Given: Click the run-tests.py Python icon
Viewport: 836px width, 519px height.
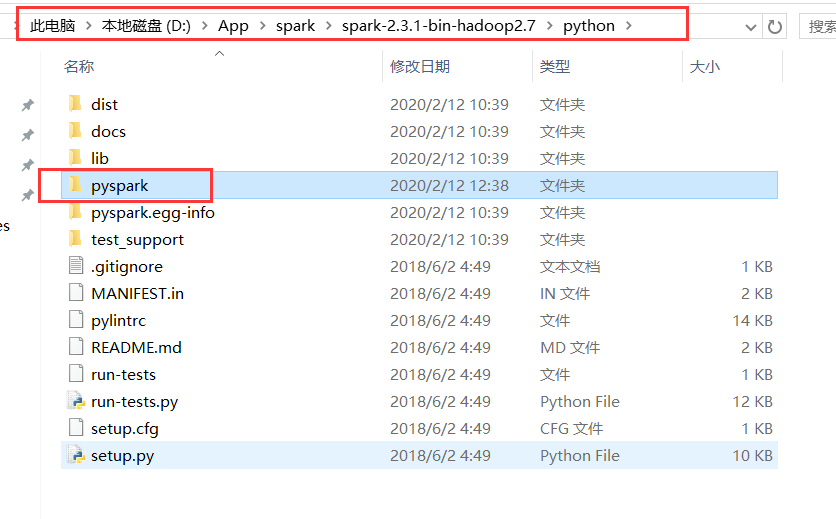Looking at the screenshot, I should [x=76, y=401].
